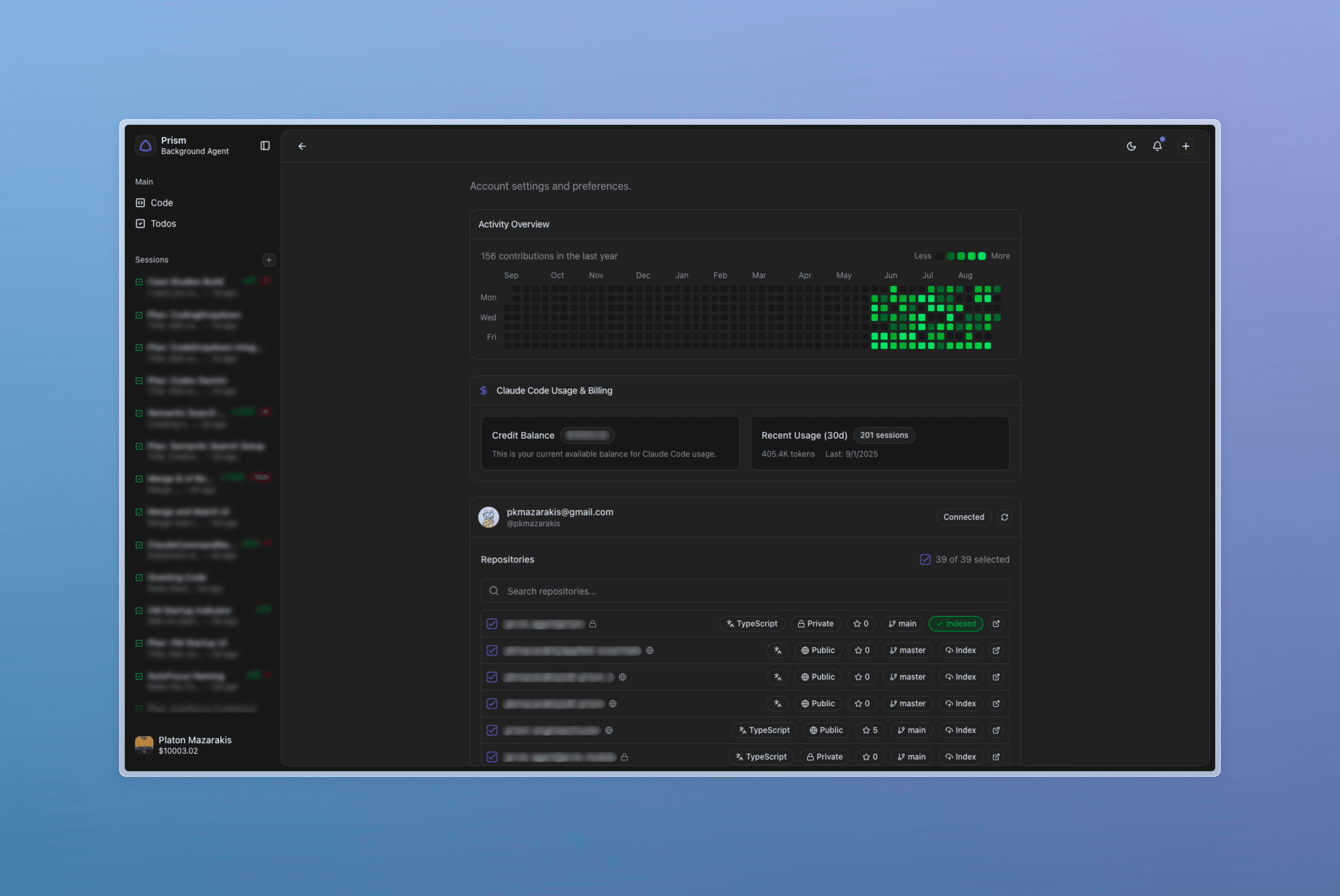Toggle the 39 of 39 selected checkbox
This screenshot has width=1340, height=896.
pos(925,559)
